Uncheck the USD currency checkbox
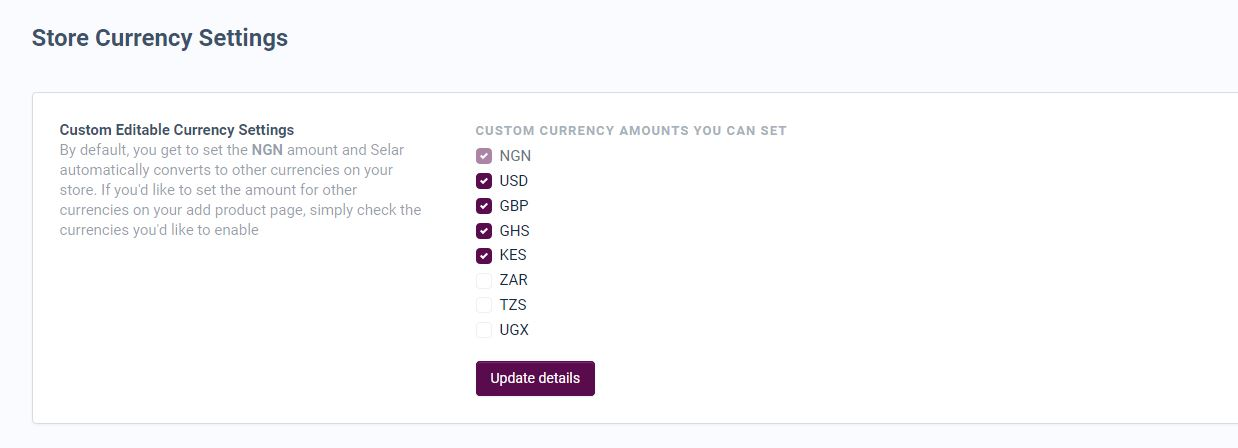Image resolution: width=1238 pixels, height=448 pixels. 484,181
